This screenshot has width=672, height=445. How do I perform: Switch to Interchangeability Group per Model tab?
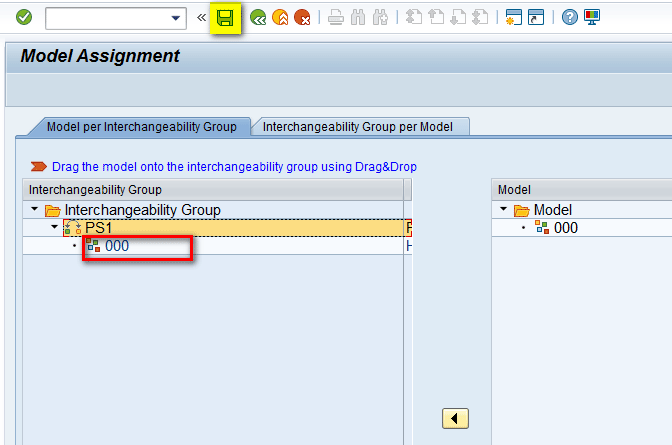tap(357, 127)
